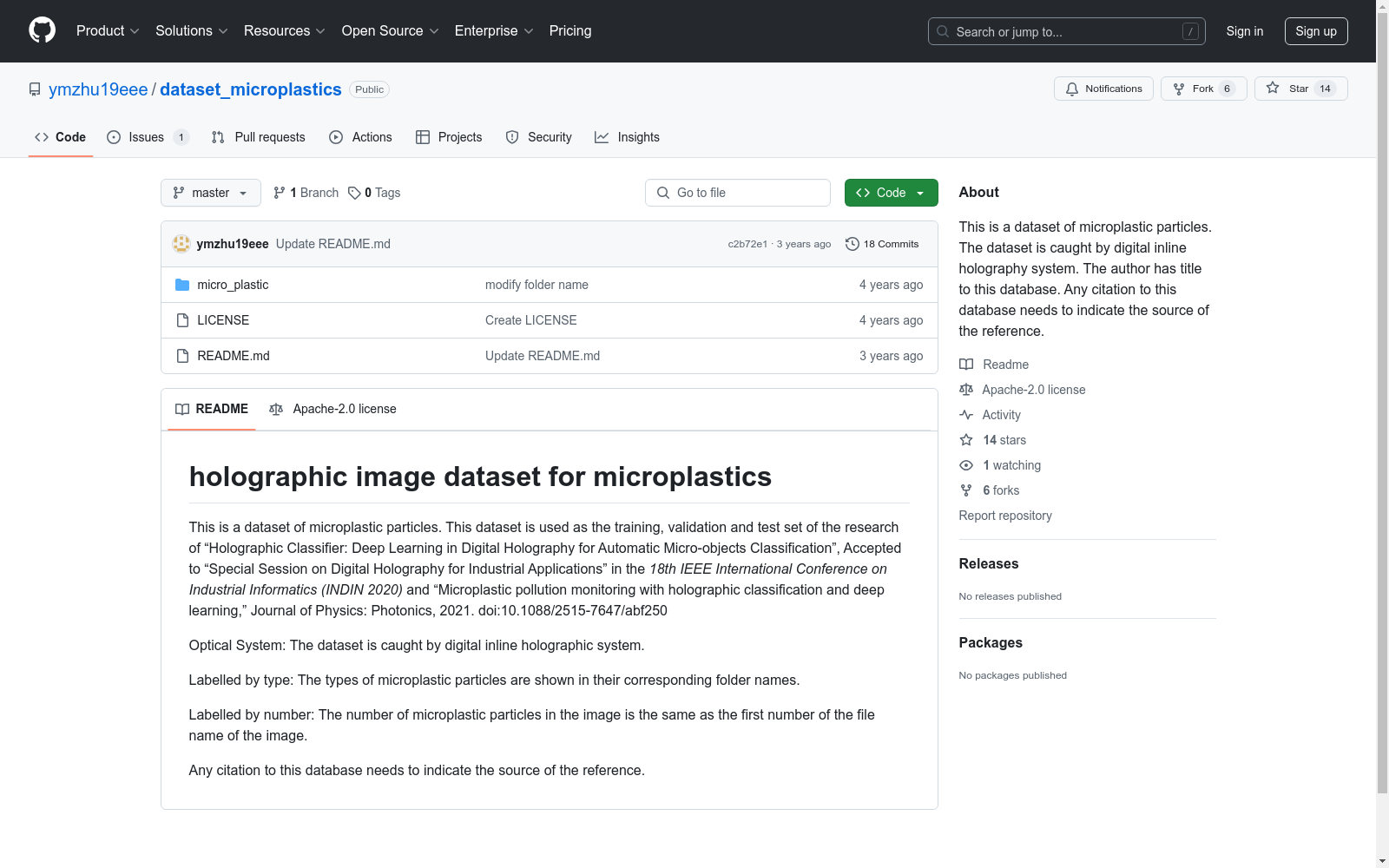Open the Pull requests tab
The width and height of the screenshot is (1389, 868).
259,137
